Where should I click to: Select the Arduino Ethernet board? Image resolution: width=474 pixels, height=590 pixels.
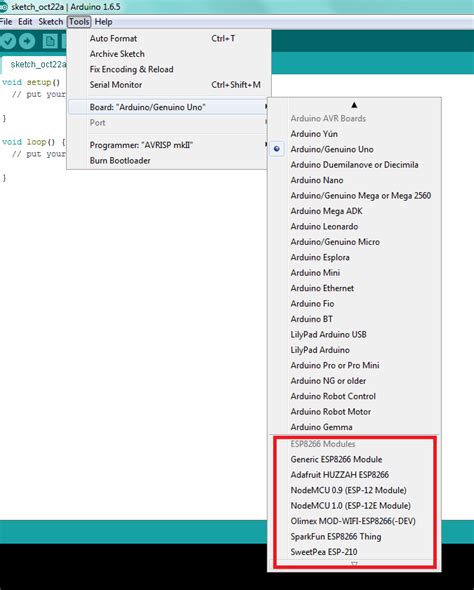pos(355,288)
